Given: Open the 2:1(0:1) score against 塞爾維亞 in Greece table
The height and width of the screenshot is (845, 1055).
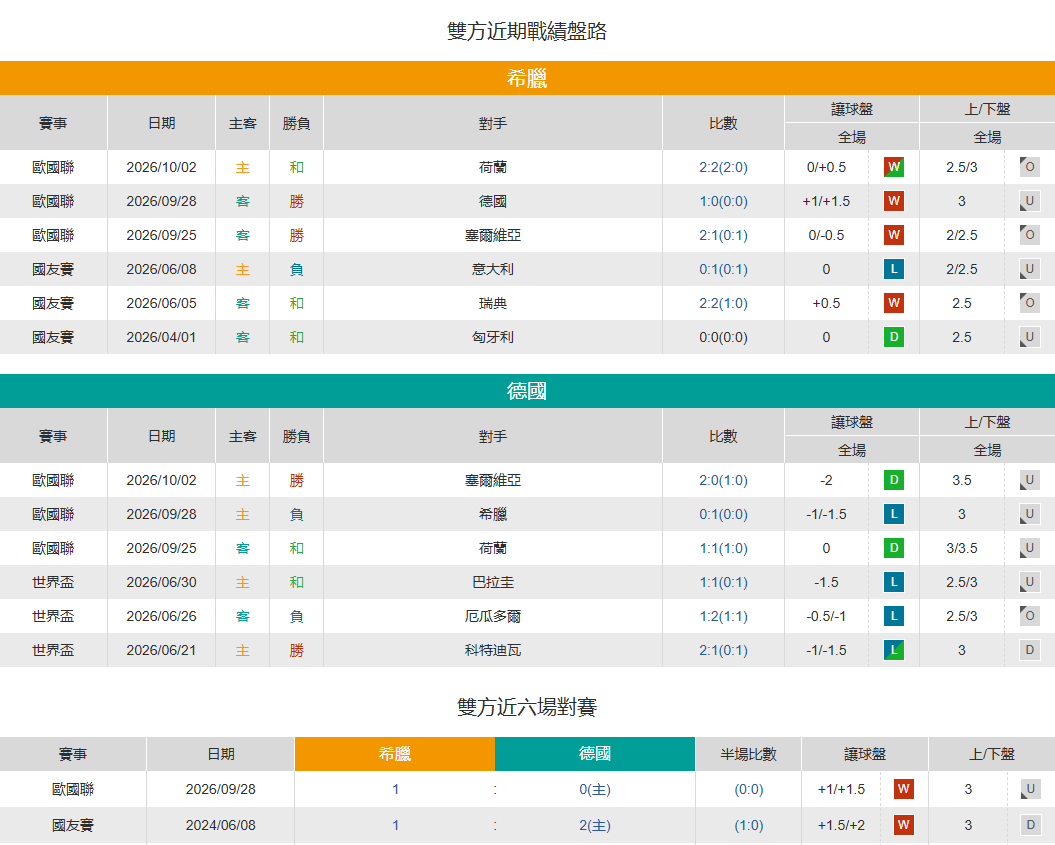Looking at the screenshot, I should [723, 235].
